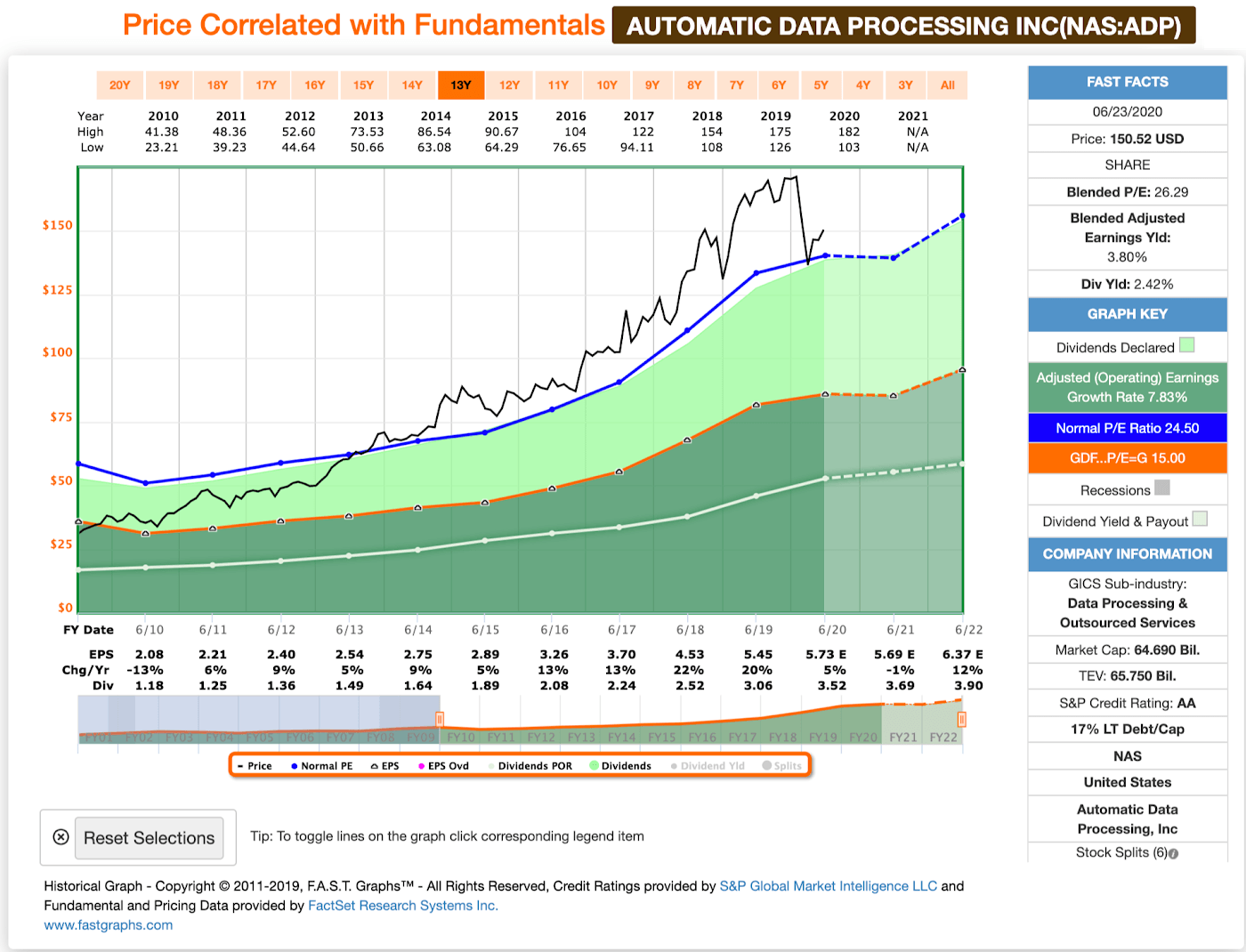Click Adjusted Operating Earnings Growth Rate bar
Viewport: 1246px width, 952px height.
[1128, 387]
